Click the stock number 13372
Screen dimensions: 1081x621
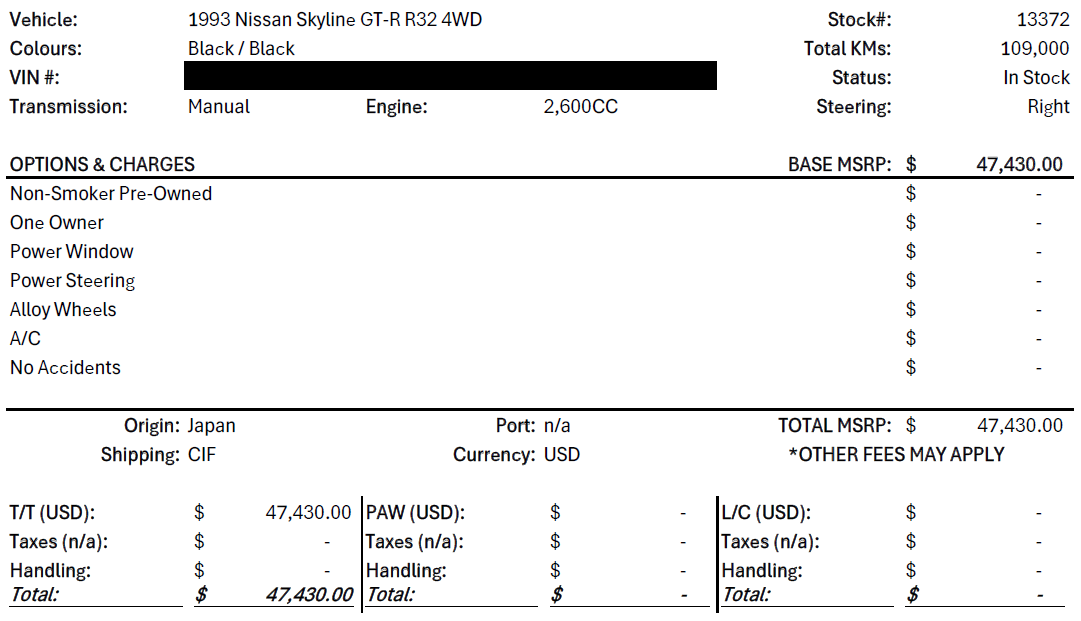[1043, 20]
